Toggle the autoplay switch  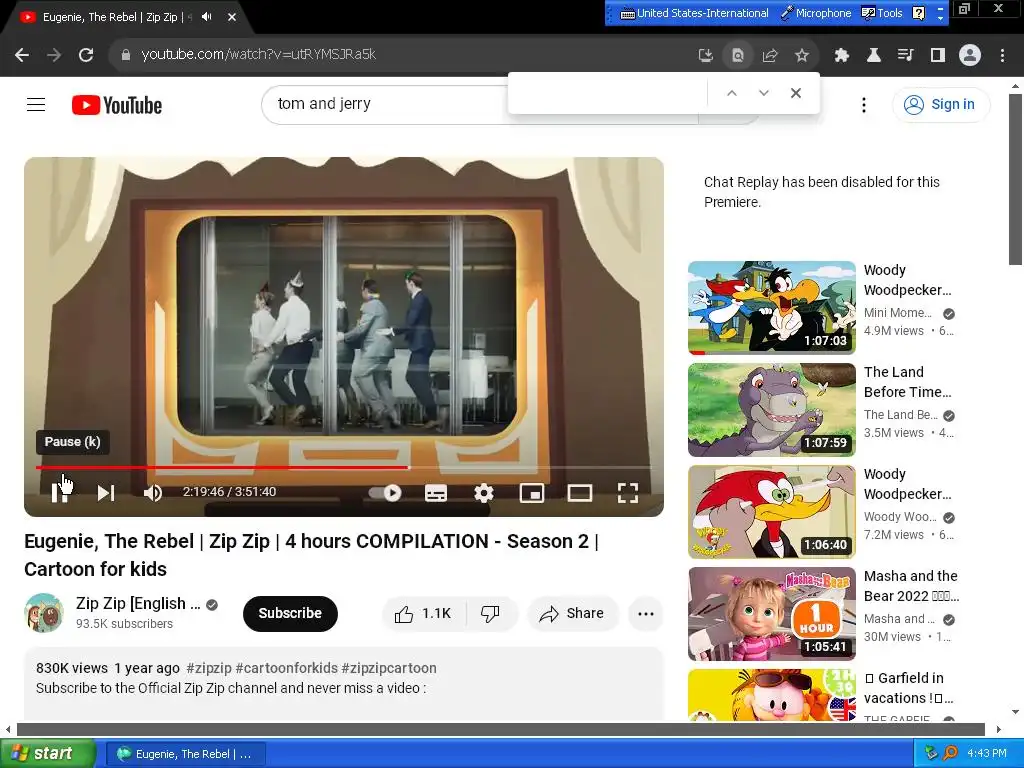[x=385, y=493]
